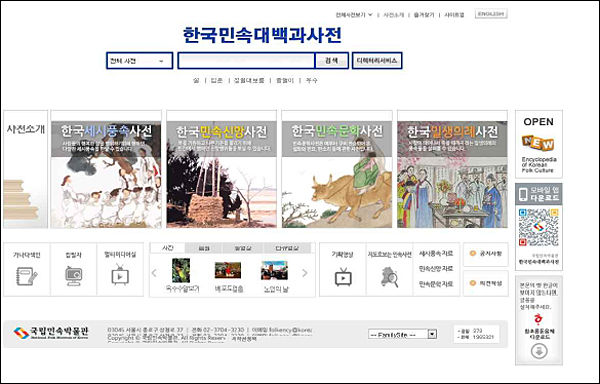Click the mobile app QR code

(x=538, y=227)
